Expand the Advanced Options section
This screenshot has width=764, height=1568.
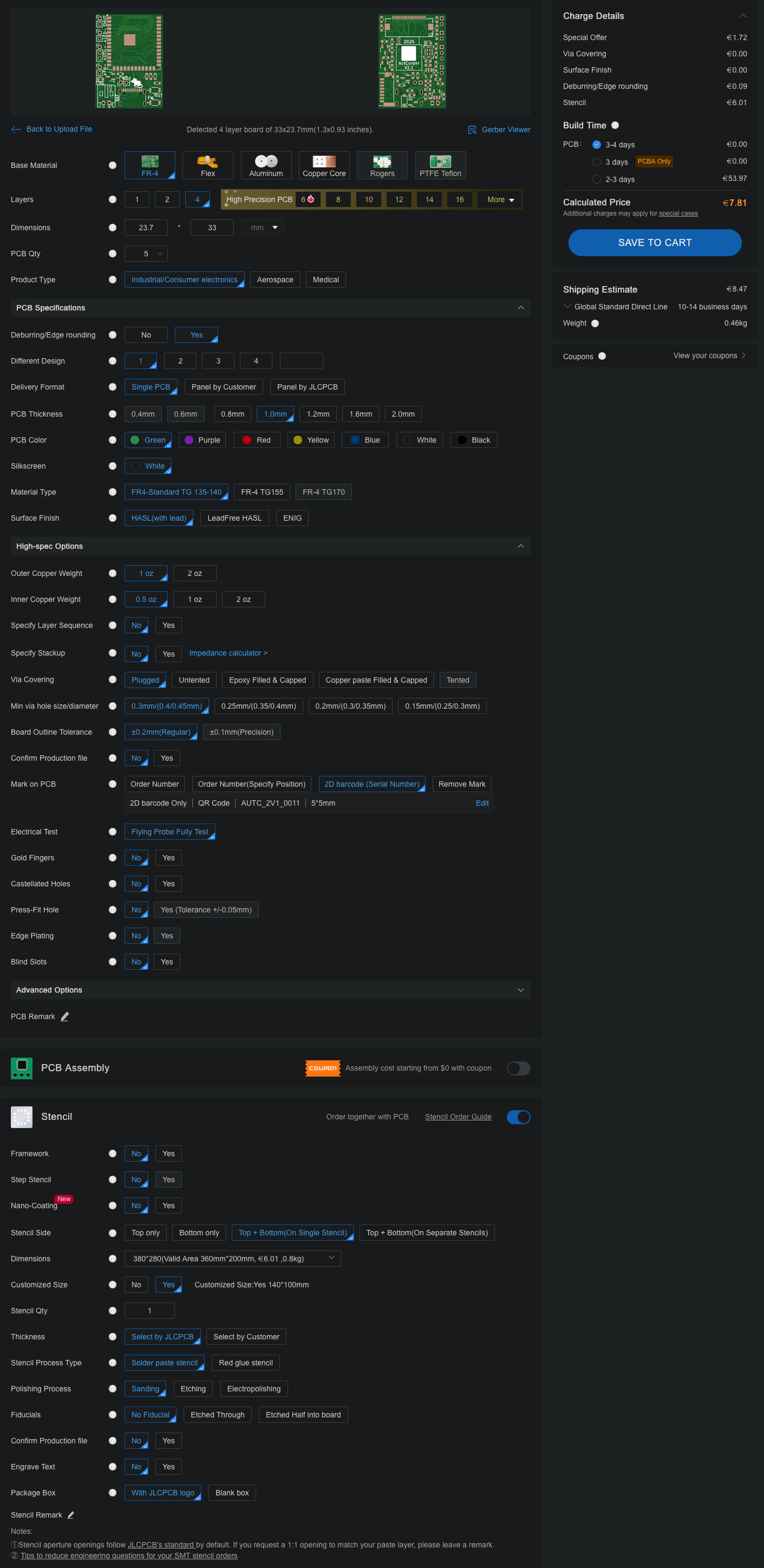pyautogui.click(x=520, y=990)
